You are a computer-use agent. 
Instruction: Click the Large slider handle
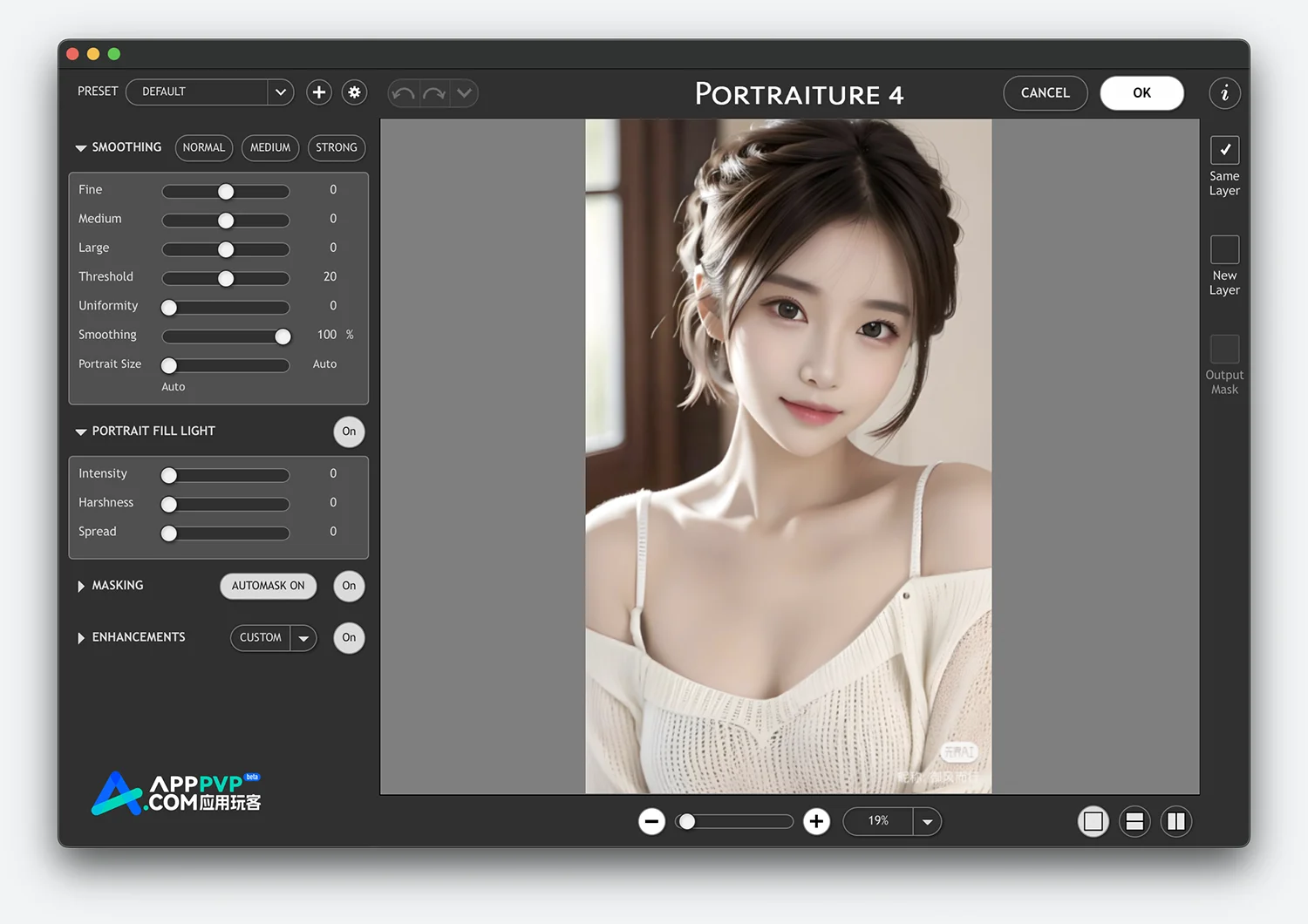pos(226,249)
